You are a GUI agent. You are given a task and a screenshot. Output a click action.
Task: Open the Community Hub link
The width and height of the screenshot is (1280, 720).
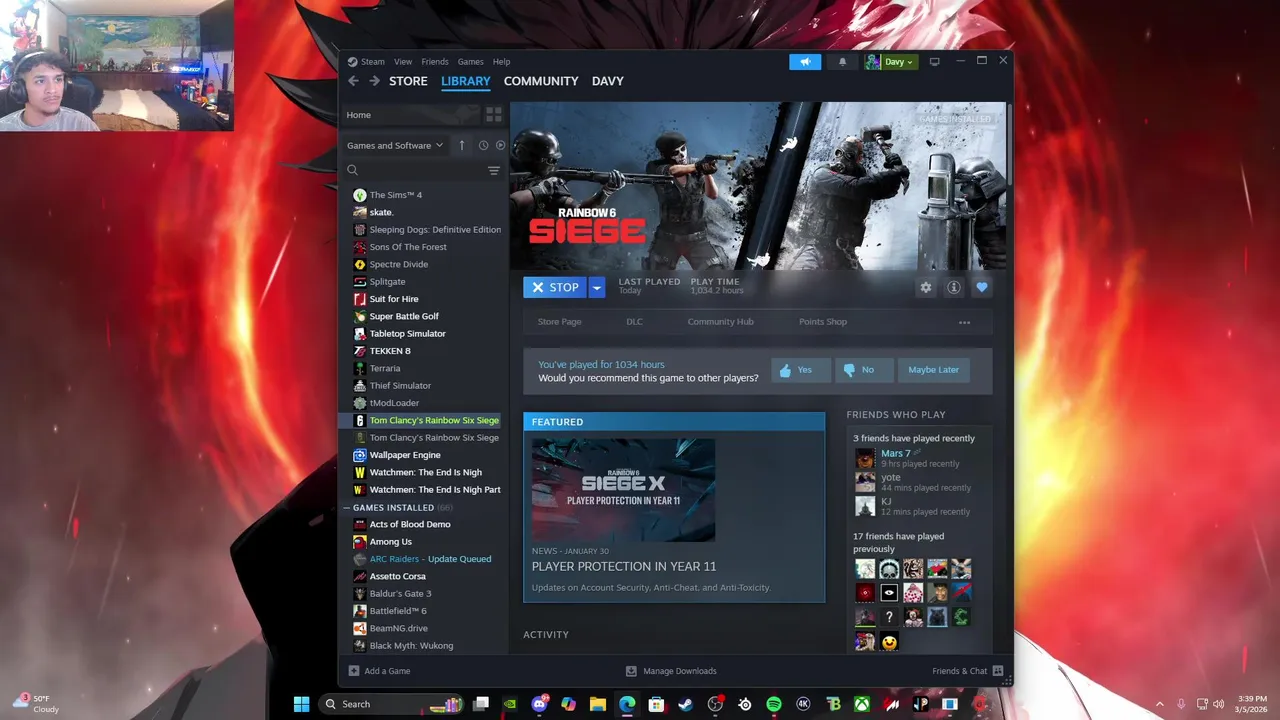click(x=720, y=322)
